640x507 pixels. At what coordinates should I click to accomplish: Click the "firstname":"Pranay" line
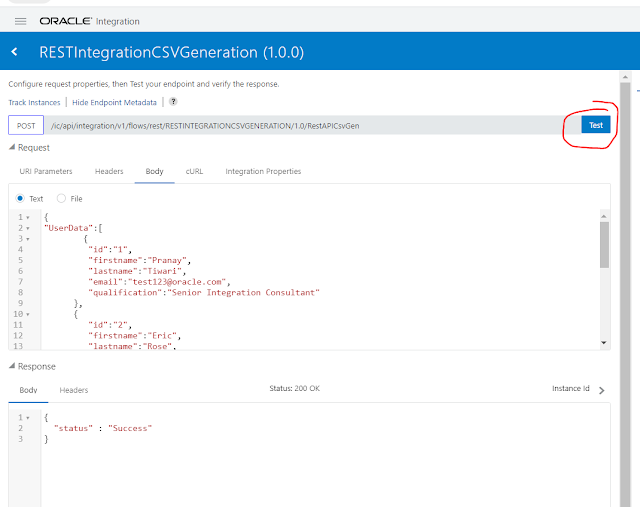(x=140, y=260)
